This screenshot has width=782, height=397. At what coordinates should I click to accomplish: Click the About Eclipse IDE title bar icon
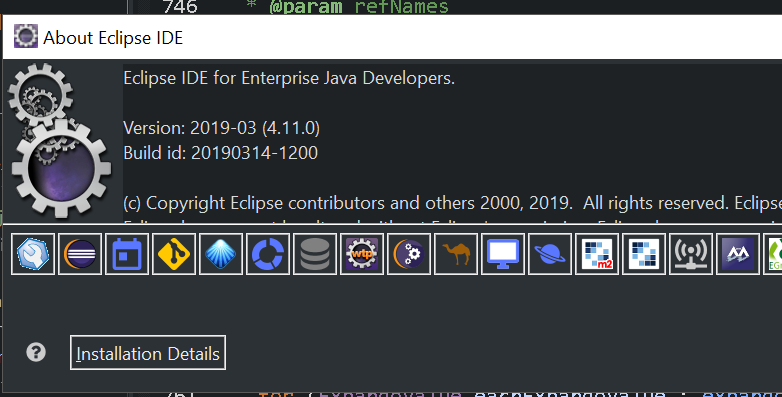(x=25, y=36)
